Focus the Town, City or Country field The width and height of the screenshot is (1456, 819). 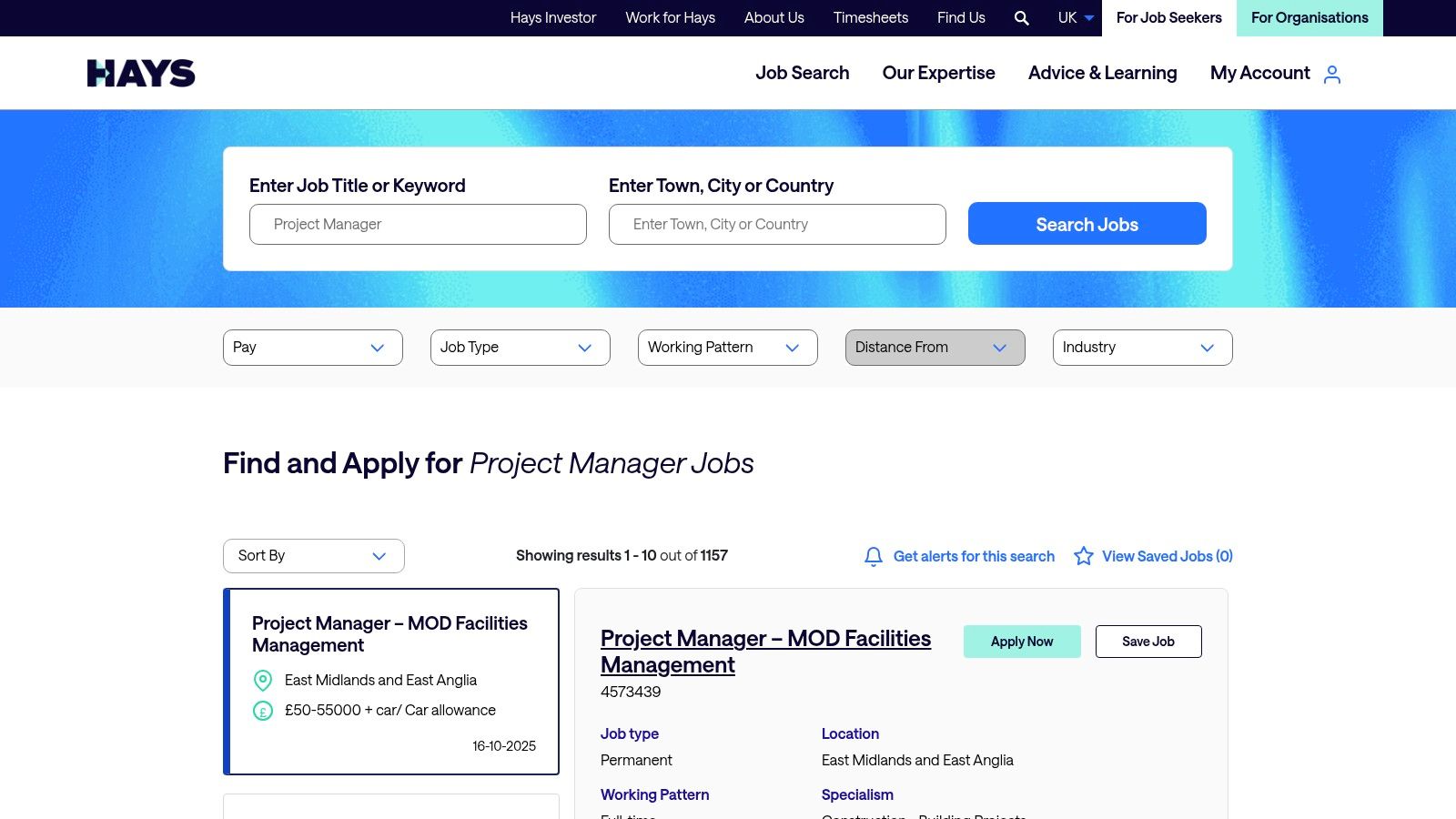777,224
